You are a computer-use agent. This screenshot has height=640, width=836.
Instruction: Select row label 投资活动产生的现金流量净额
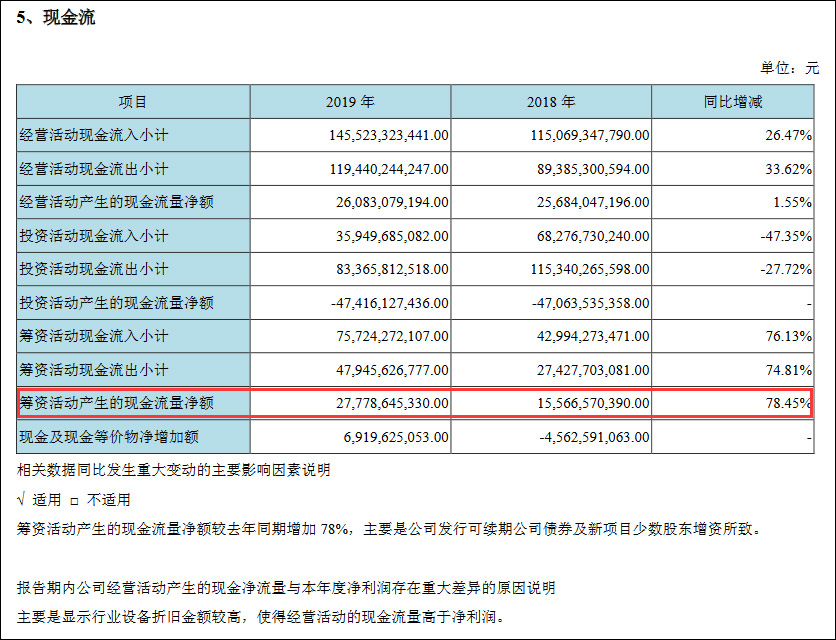(x=116, y=302)
